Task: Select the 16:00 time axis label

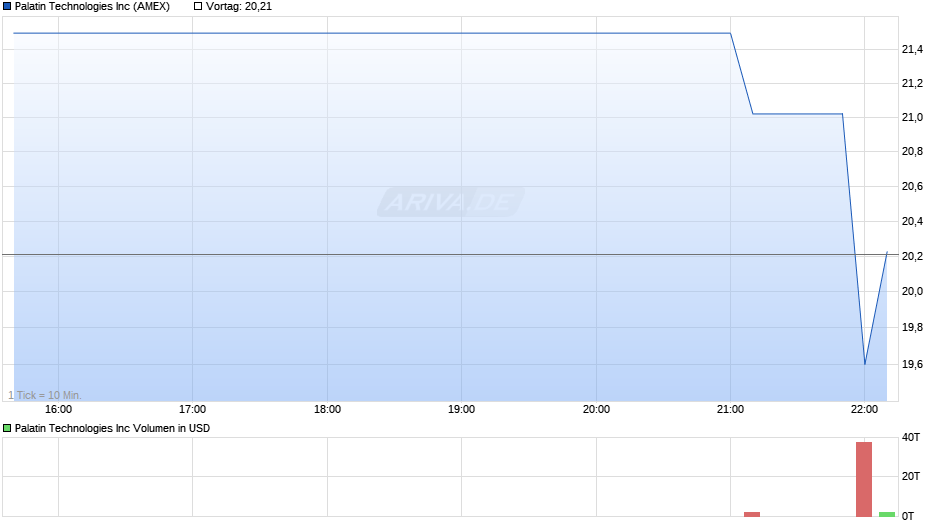Action: 58,410
